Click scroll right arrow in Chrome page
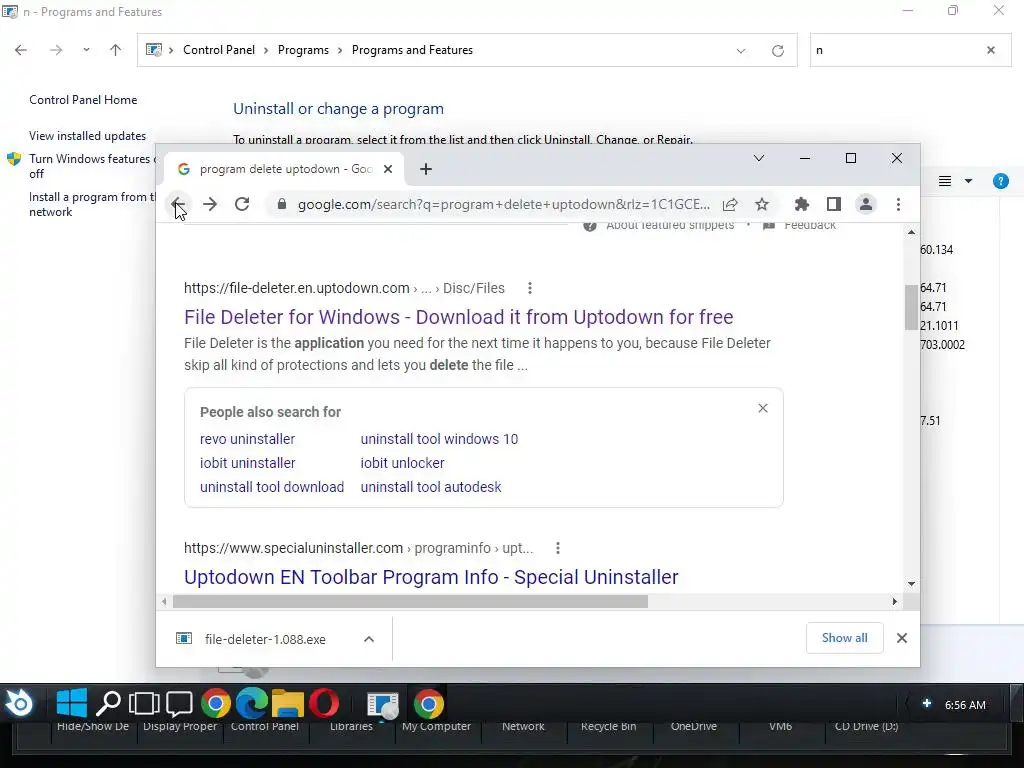 895,601
